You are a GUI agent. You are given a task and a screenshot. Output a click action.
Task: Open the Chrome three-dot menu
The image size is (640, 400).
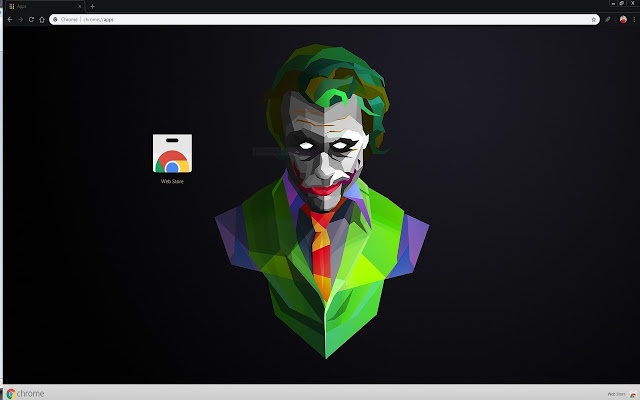(x=633, y=19)
